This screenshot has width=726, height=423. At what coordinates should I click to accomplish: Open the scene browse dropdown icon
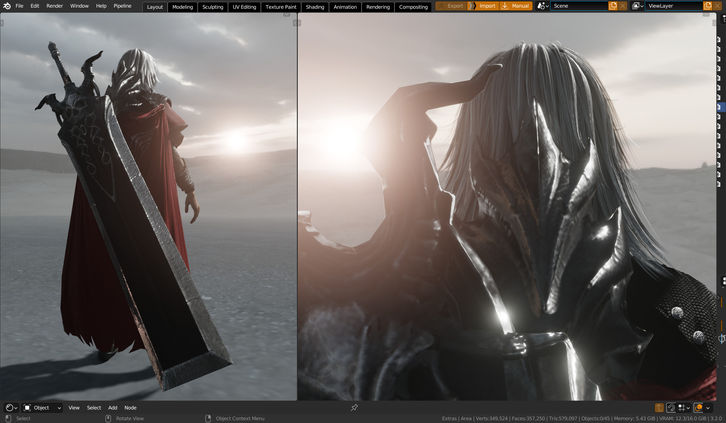click(543, 6)
